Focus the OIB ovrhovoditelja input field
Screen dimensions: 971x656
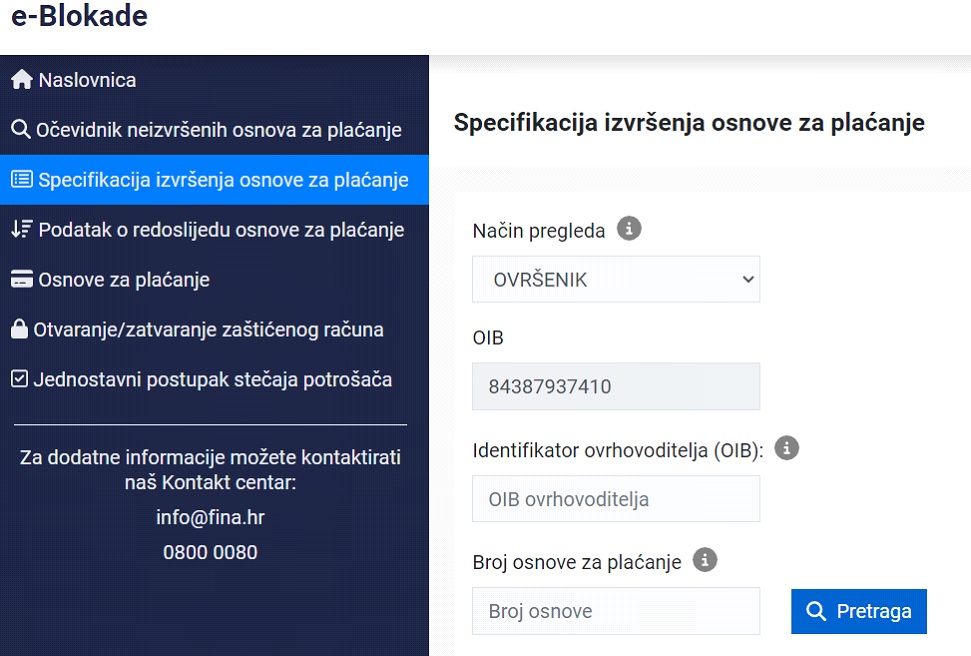[x=616, y=499]
